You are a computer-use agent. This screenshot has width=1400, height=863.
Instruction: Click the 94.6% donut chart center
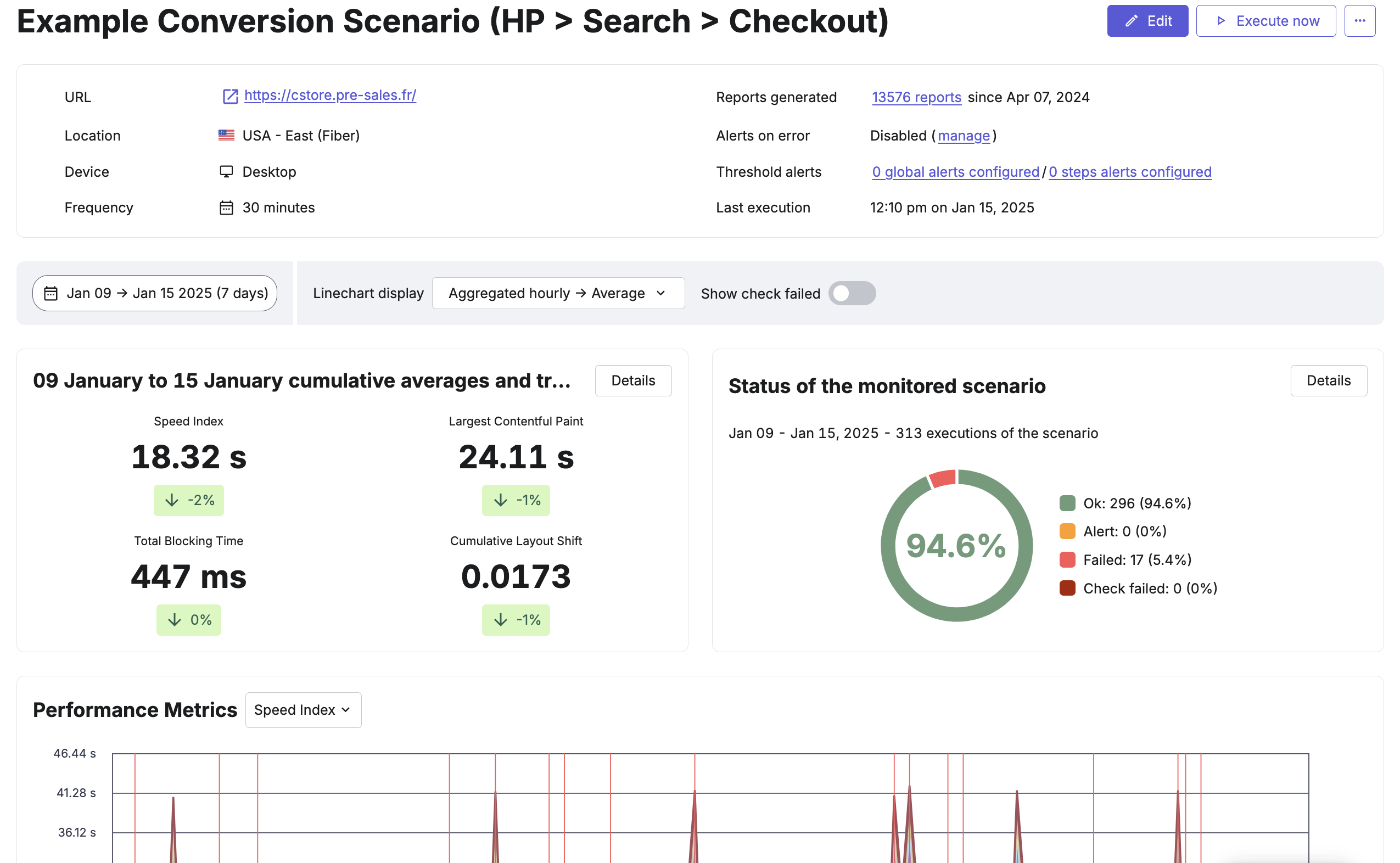[956, 546]
